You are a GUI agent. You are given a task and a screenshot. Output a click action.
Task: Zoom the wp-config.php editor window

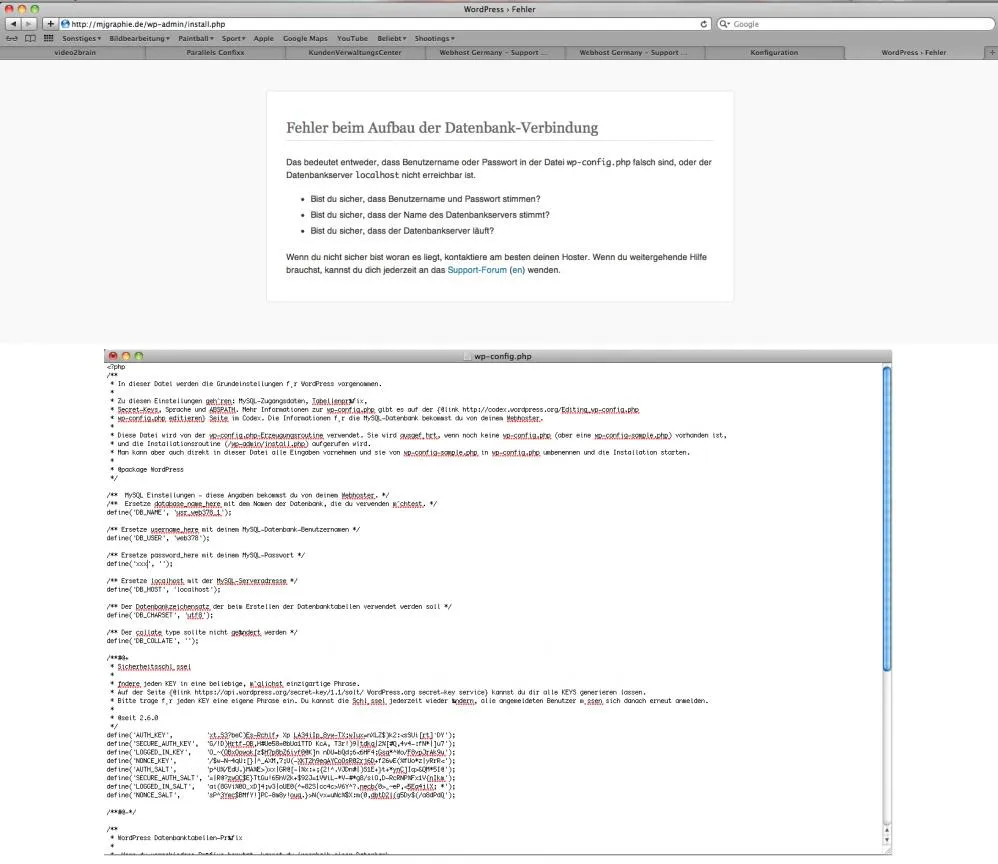139,356
